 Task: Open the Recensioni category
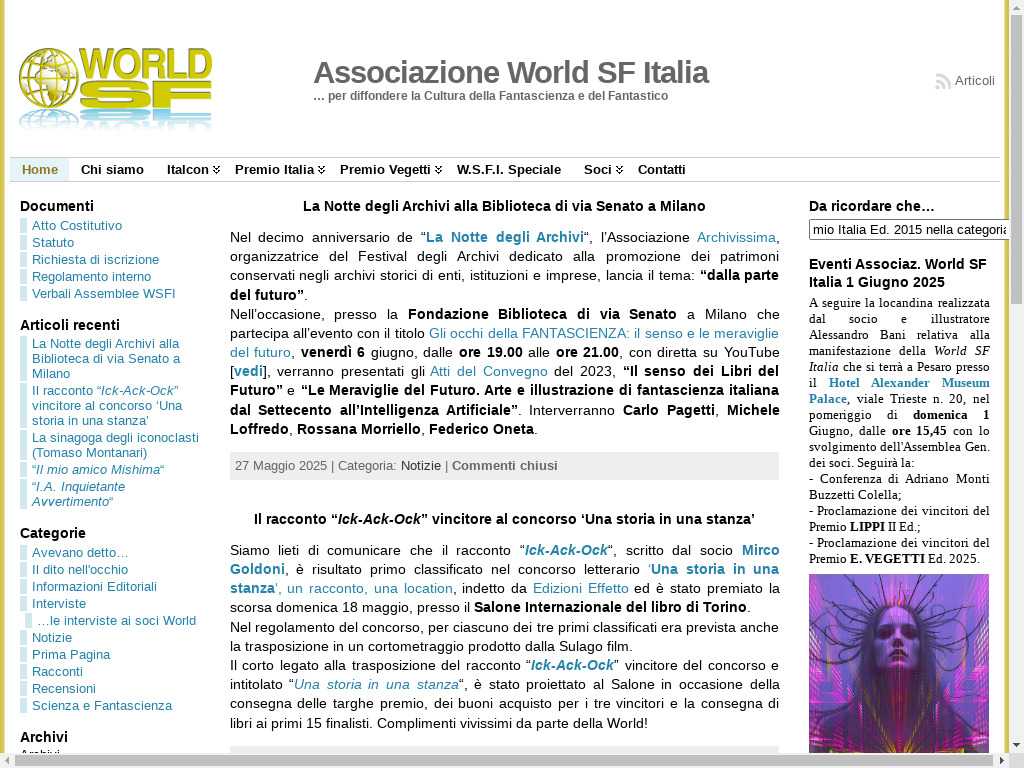coord(63,688)
